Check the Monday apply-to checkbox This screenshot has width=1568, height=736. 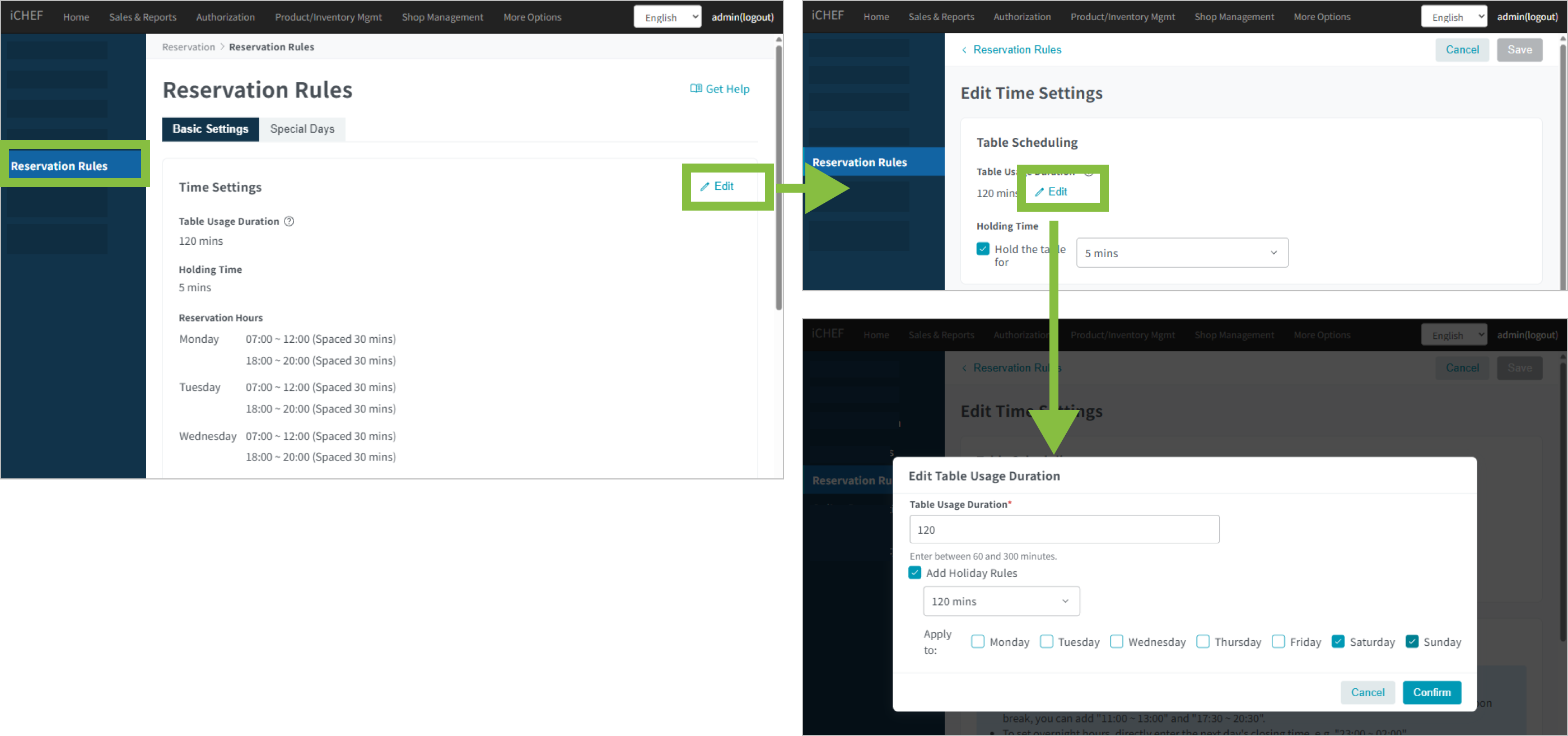(x=978, y=642)
